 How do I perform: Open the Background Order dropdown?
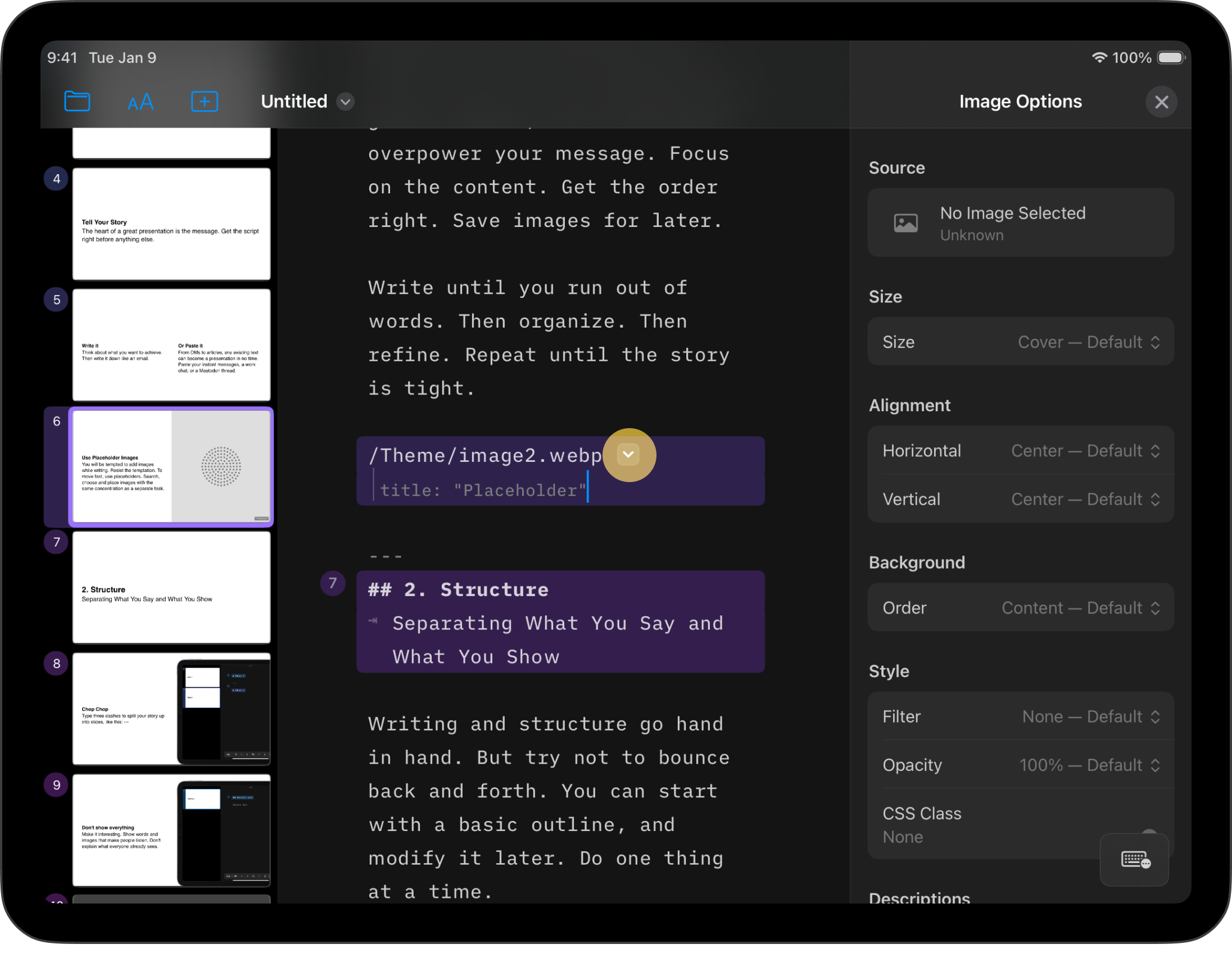point(1080,608)
